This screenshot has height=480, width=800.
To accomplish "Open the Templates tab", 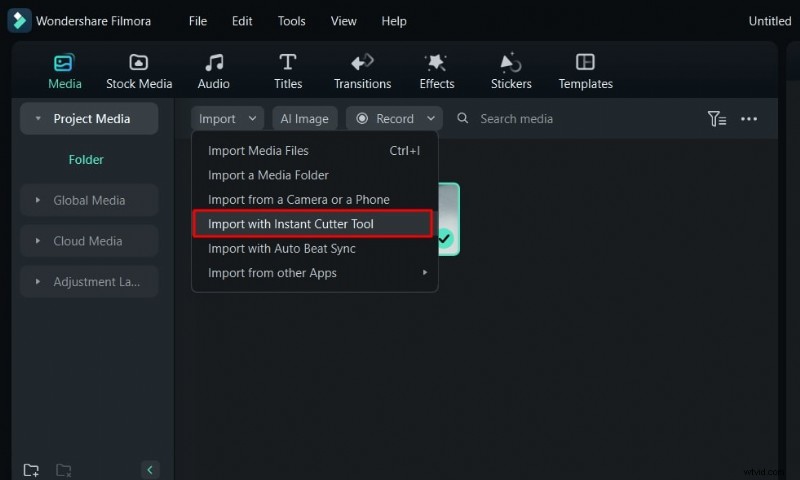I will pyautogui.click(x=586, y=71).
